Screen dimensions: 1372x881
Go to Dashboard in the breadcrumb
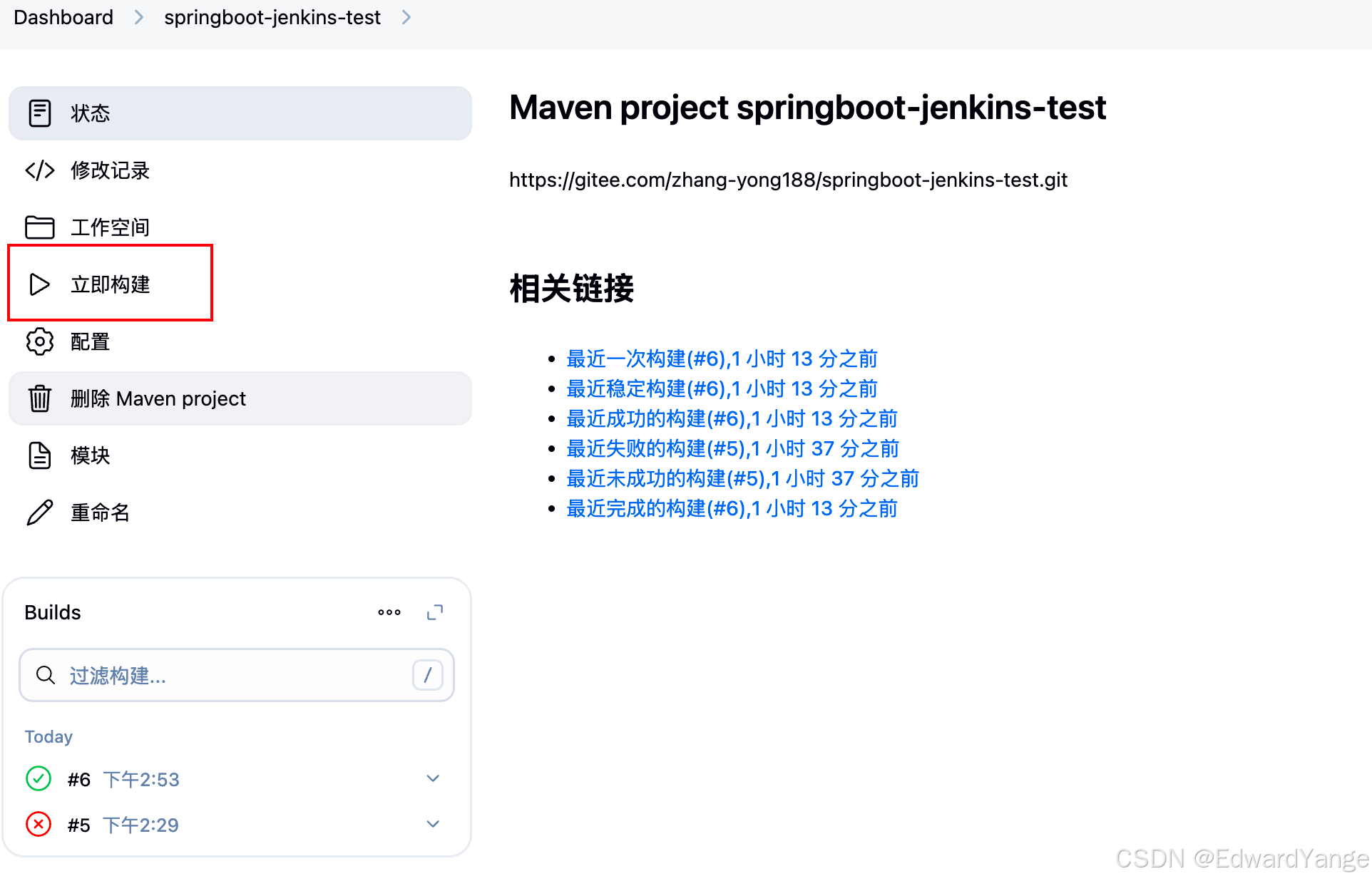pyautogui.click(x=63, y=17)
